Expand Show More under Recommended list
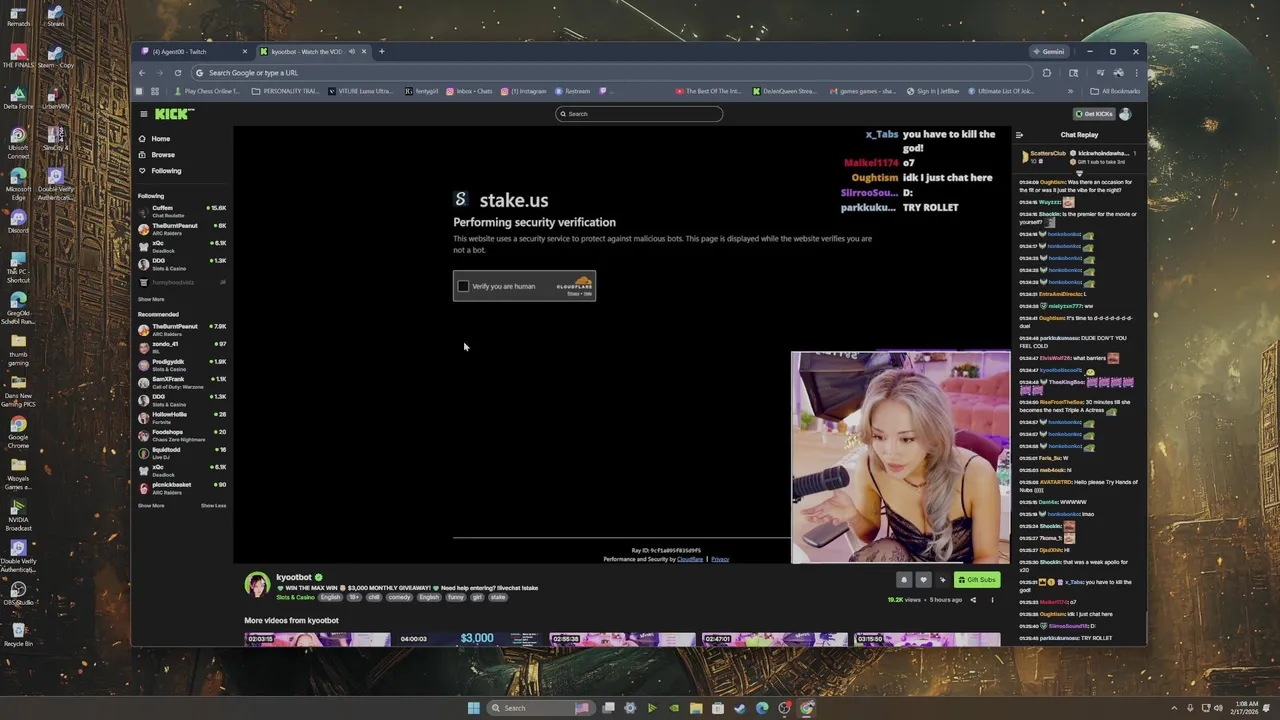Image resolution: width=1280 pixels, height=720 pixels. tap(151, 506)
